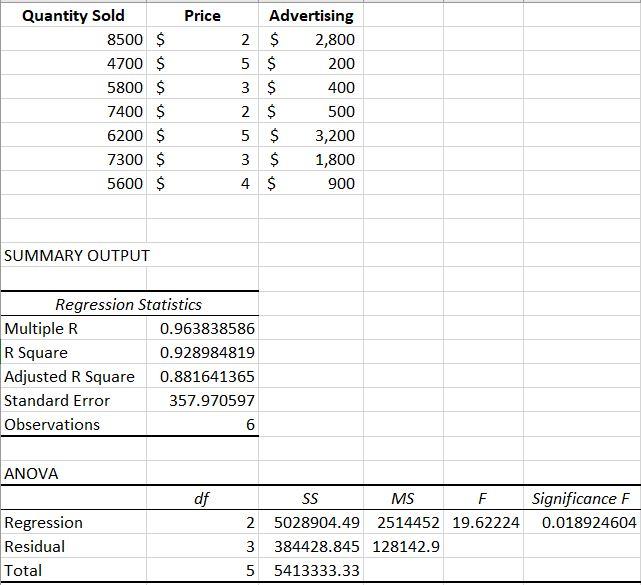
Task: Select the price cell in the 5600 row
Action: click(202, 183)
